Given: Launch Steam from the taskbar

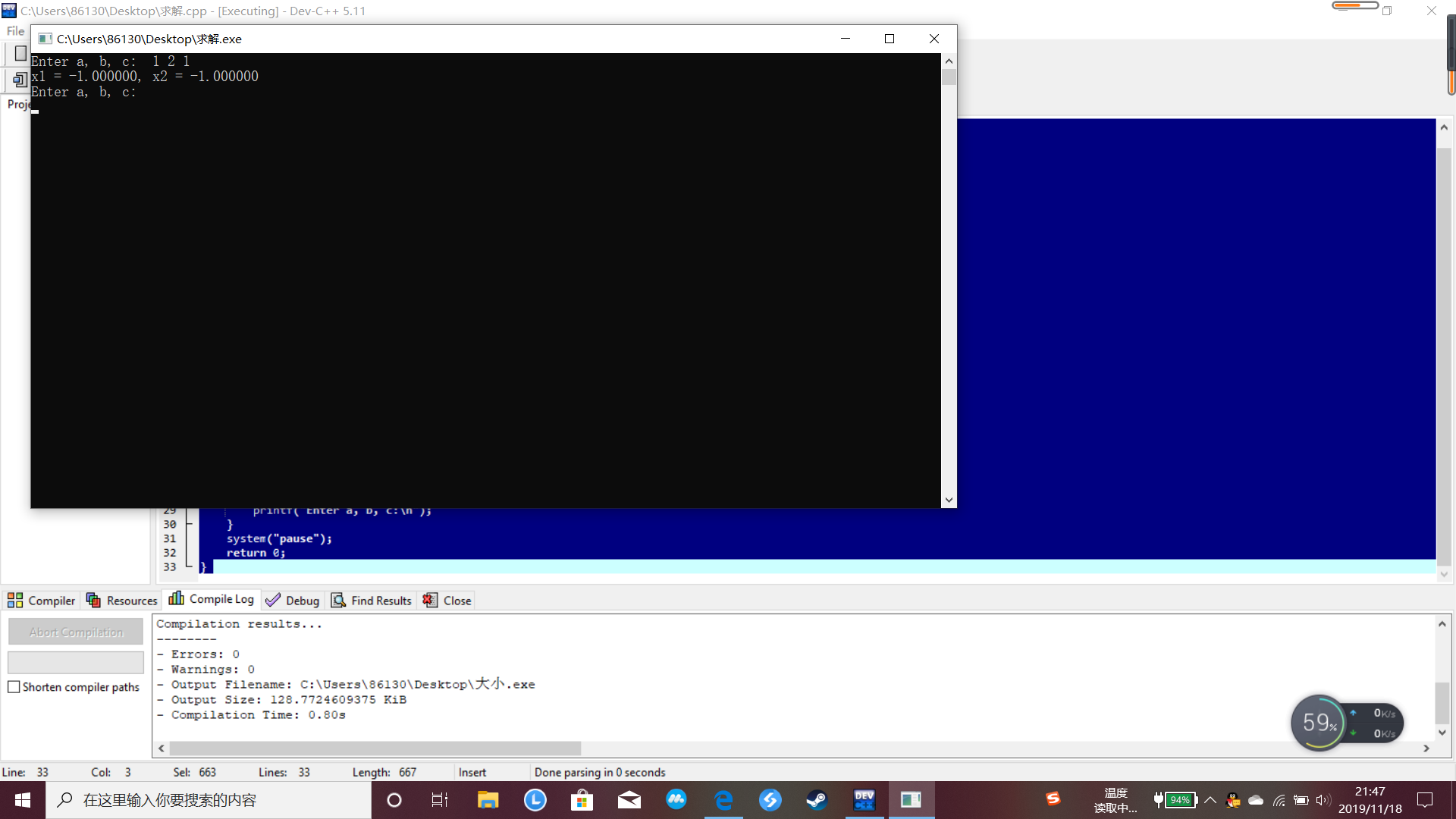Looking at the screenshot, I should pos(817,800).
